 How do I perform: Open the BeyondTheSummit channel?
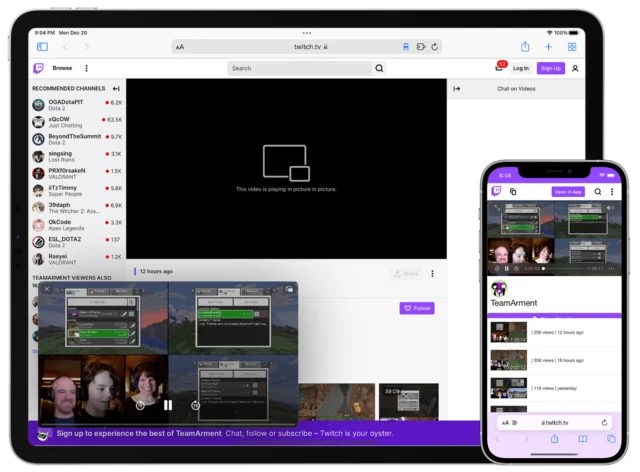click(77, 139)
